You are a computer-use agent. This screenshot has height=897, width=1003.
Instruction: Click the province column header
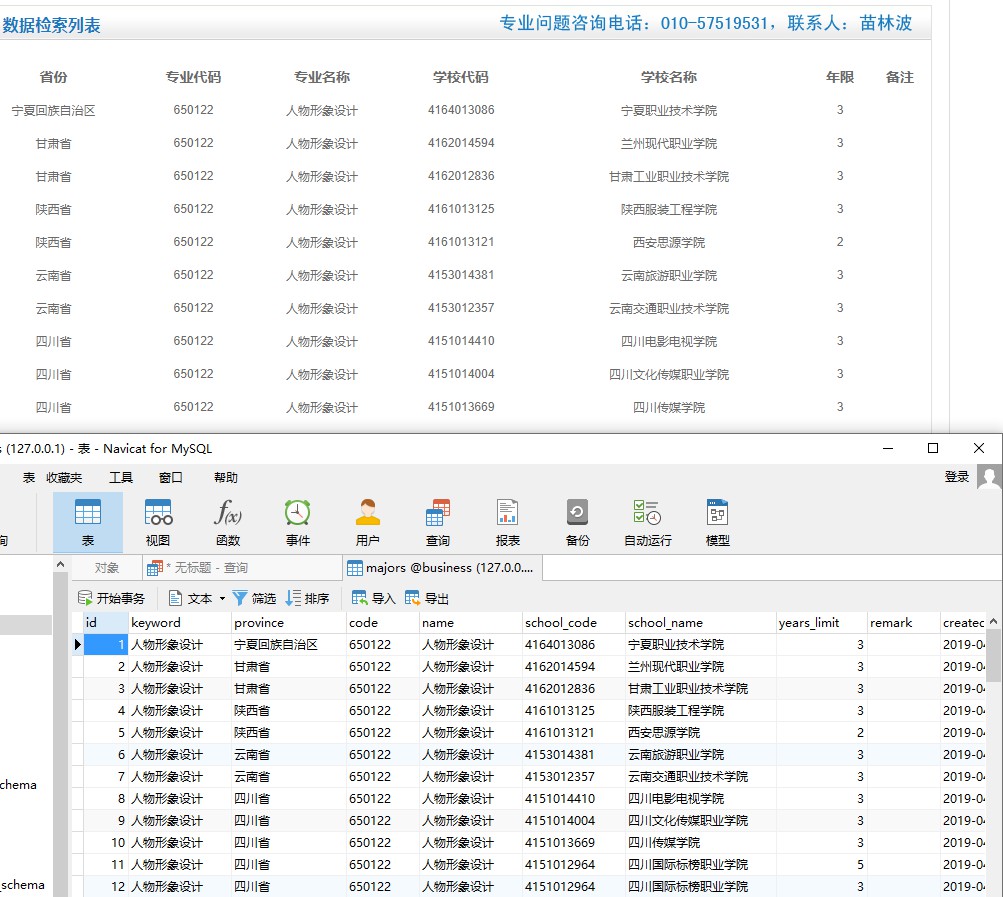(x=288, y=623)
